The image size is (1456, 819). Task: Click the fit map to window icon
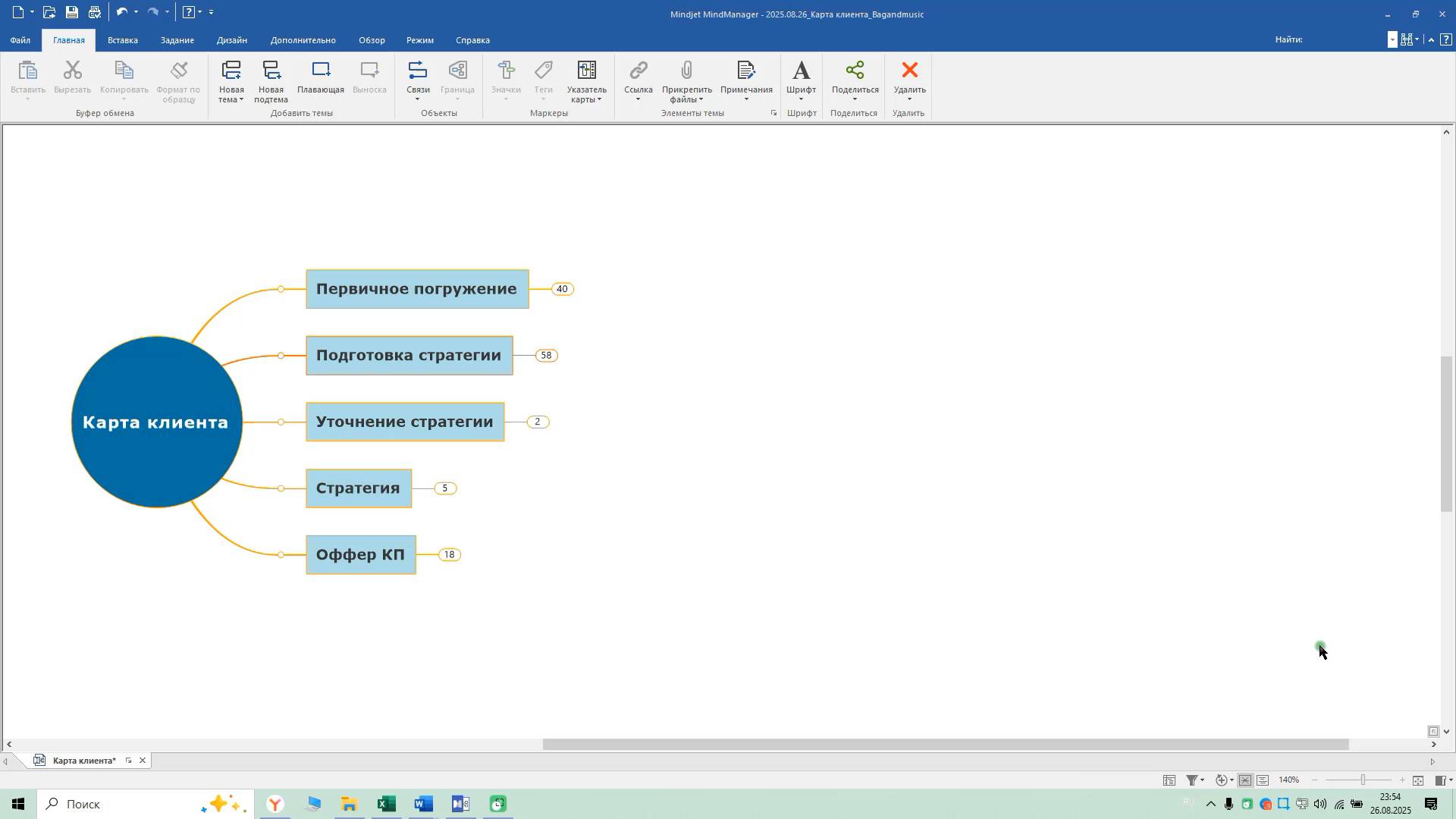pos(1417,780)
